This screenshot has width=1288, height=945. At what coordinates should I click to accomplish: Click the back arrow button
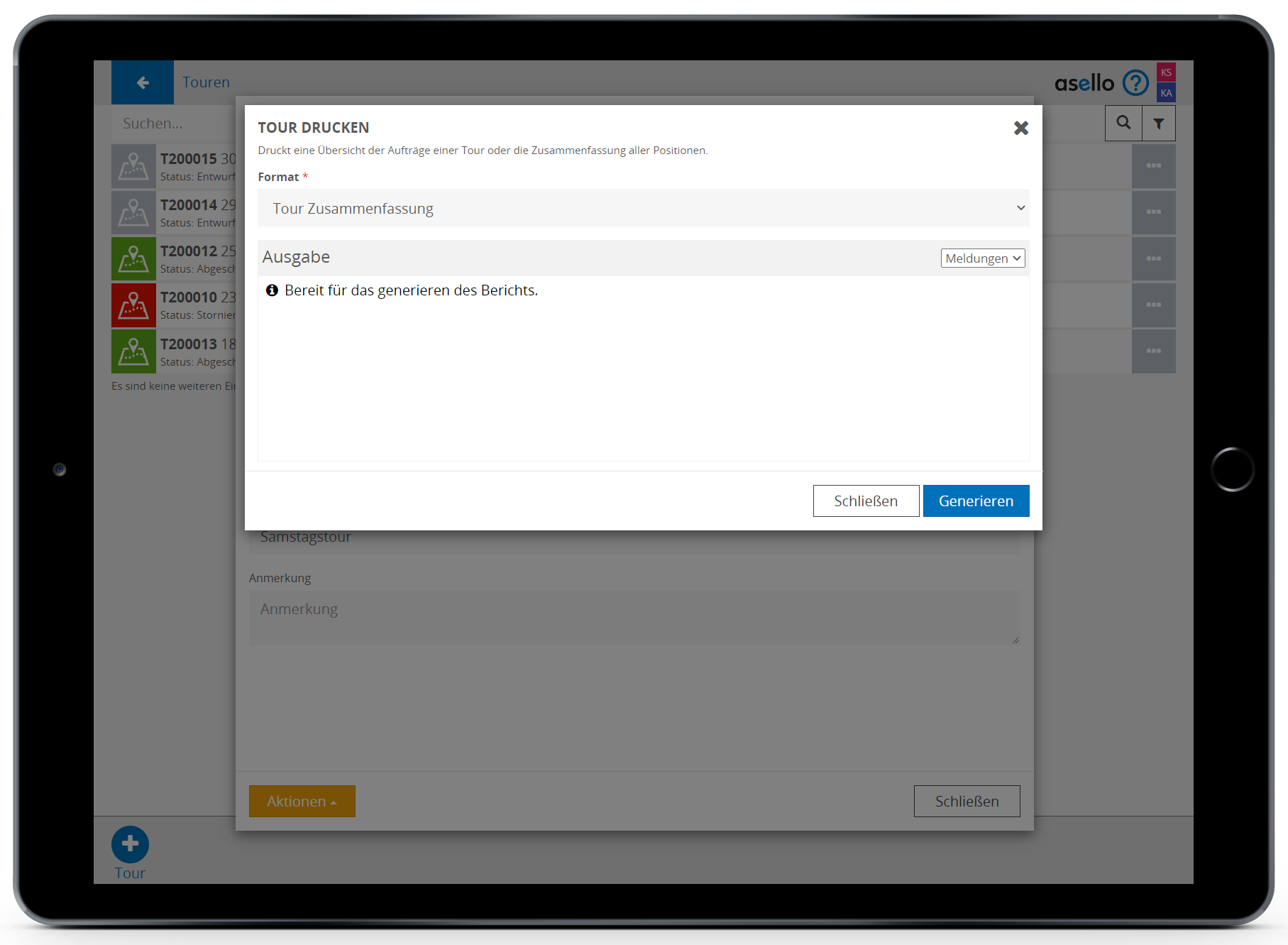point(143,82)
